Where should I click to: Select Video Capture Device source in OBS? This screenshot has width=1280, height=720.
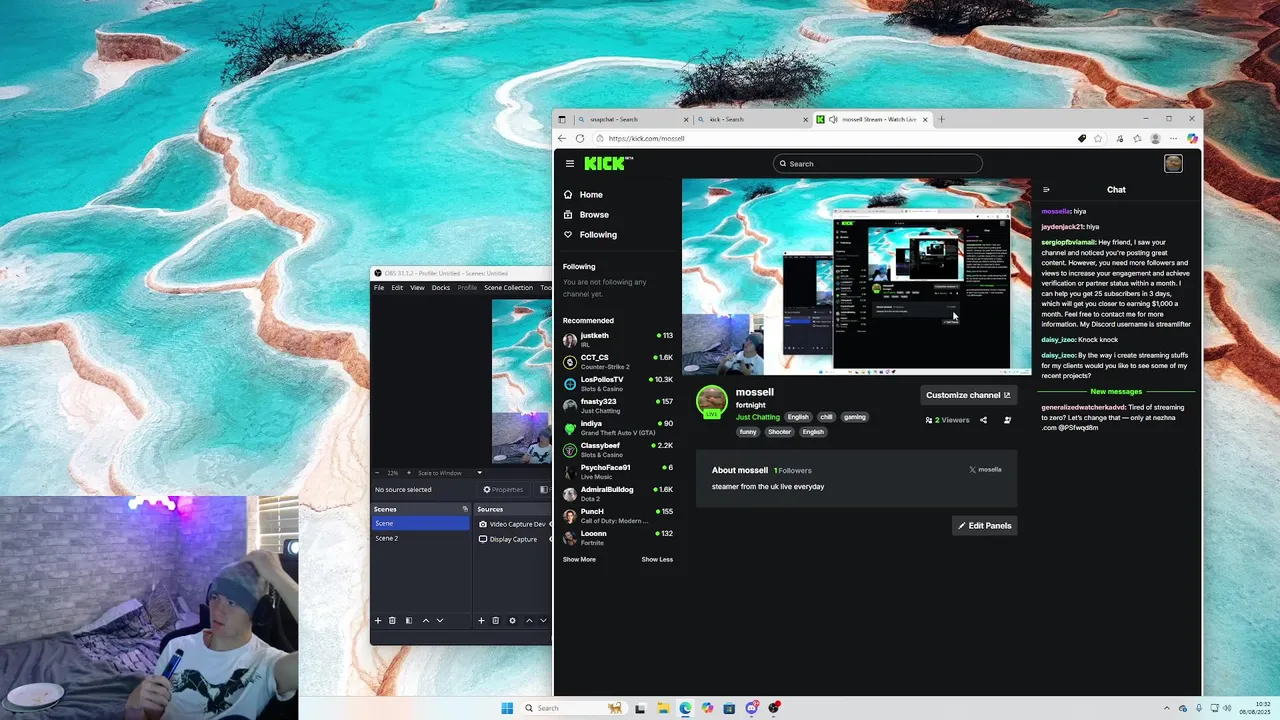pyautogui.click(x=513, y=524)
